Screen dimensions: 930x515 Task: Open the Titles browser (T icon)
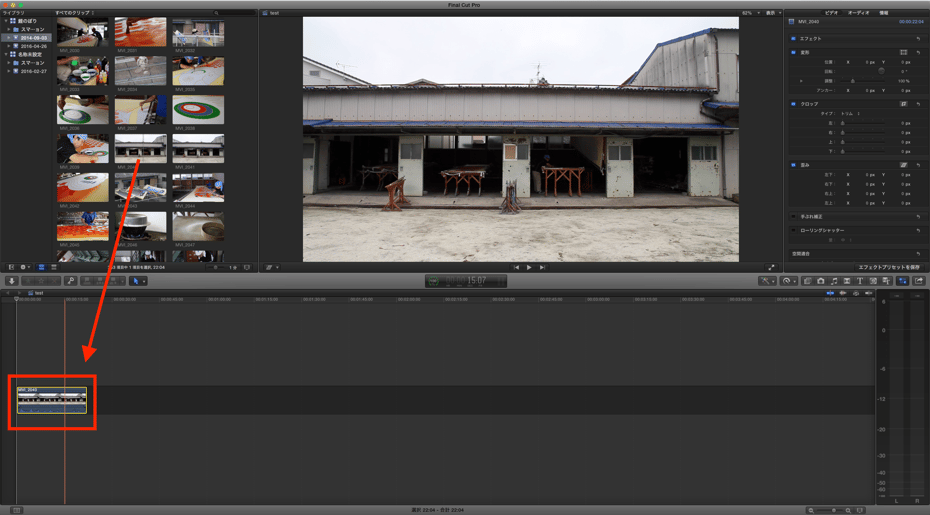[859, 281]
